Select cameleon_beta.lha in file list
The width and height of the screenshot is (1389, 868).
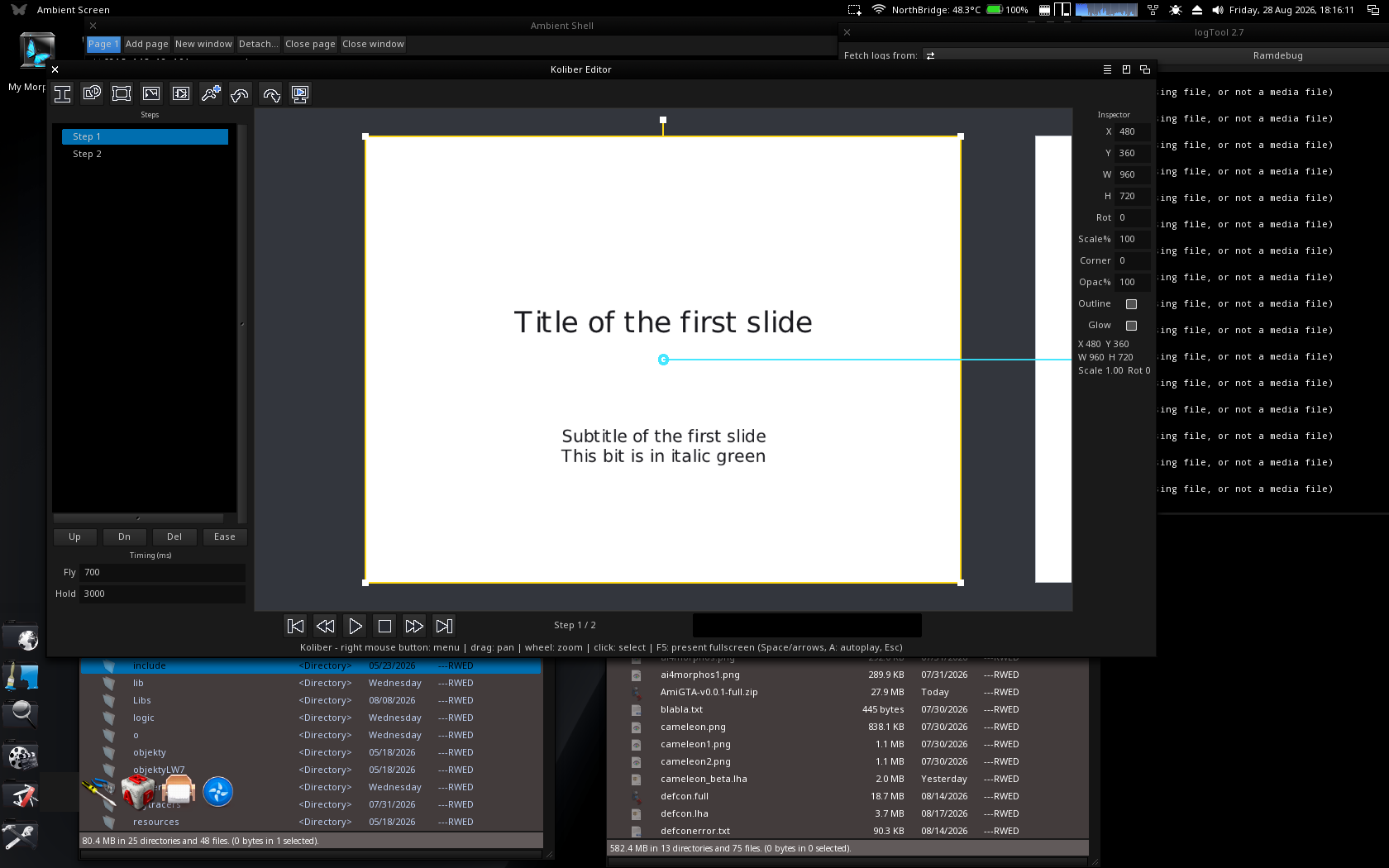(x=847, y=780)
